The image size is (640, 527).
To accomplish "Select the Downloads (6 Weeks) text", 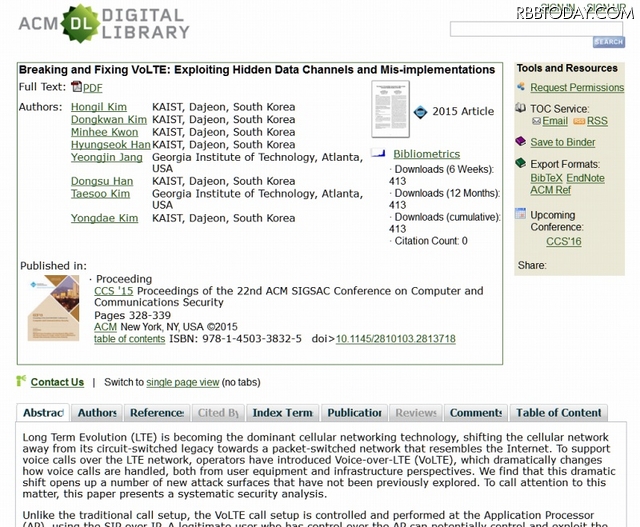I will tap(444, 169).
